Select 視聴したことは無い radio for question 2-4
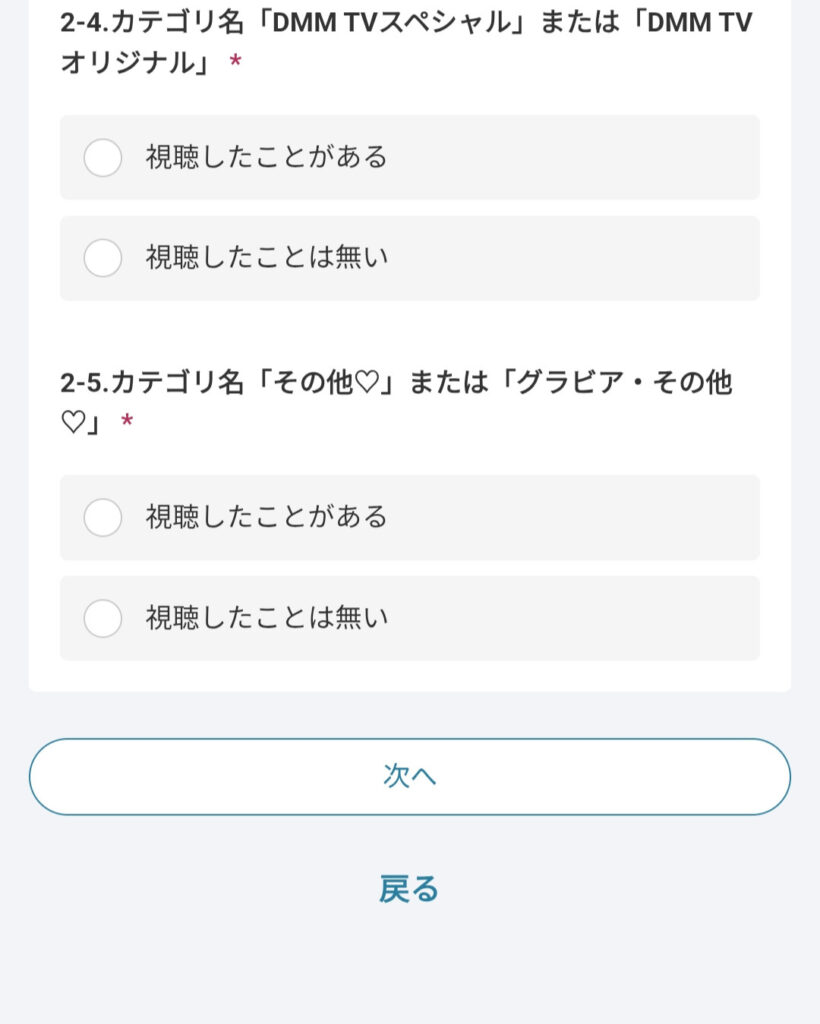The height and width of the screenshot is (1024, 820). 103,258
